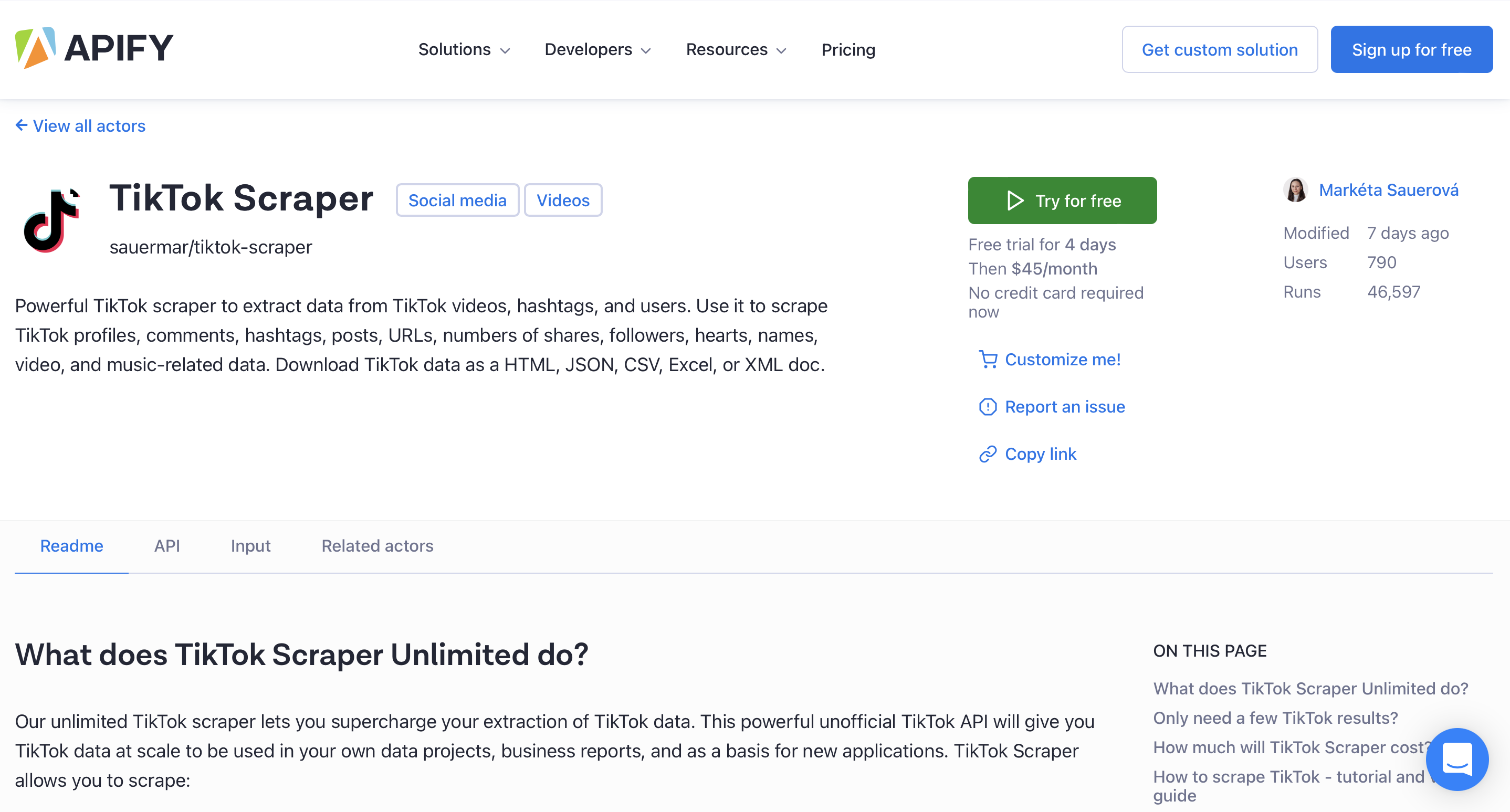Image resolution: width=1510 pixels, height=812 pixels.
Task: Click Markéta Sauerová's avatar picture
Action: point(1295,190)
